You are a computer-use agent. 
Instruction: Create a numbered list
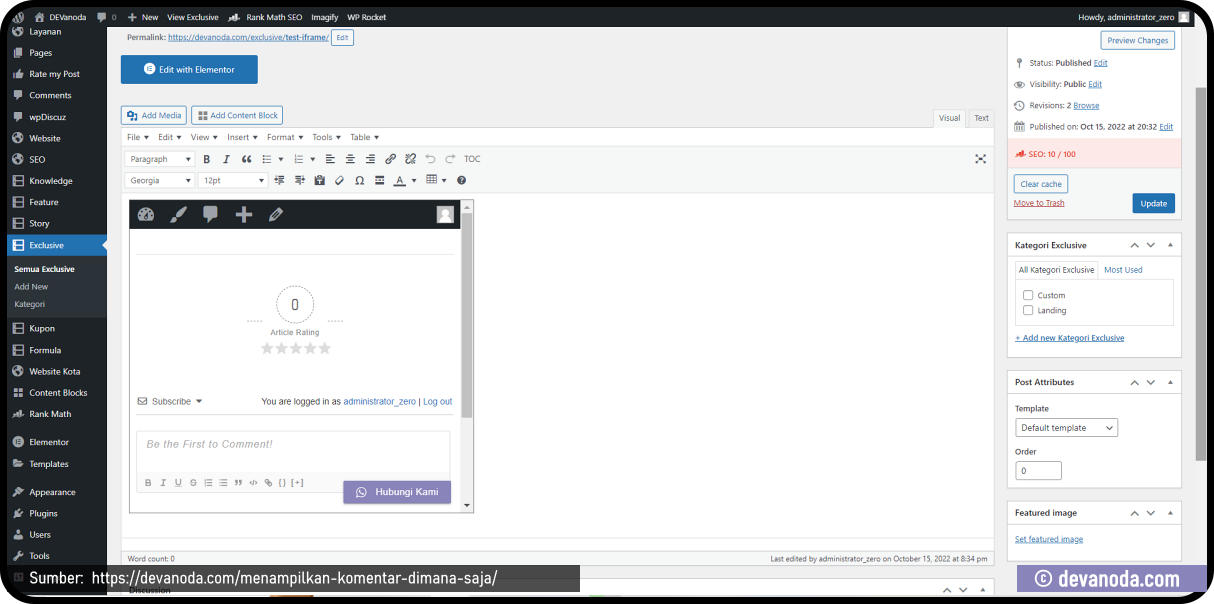click(x=298, y=159)
